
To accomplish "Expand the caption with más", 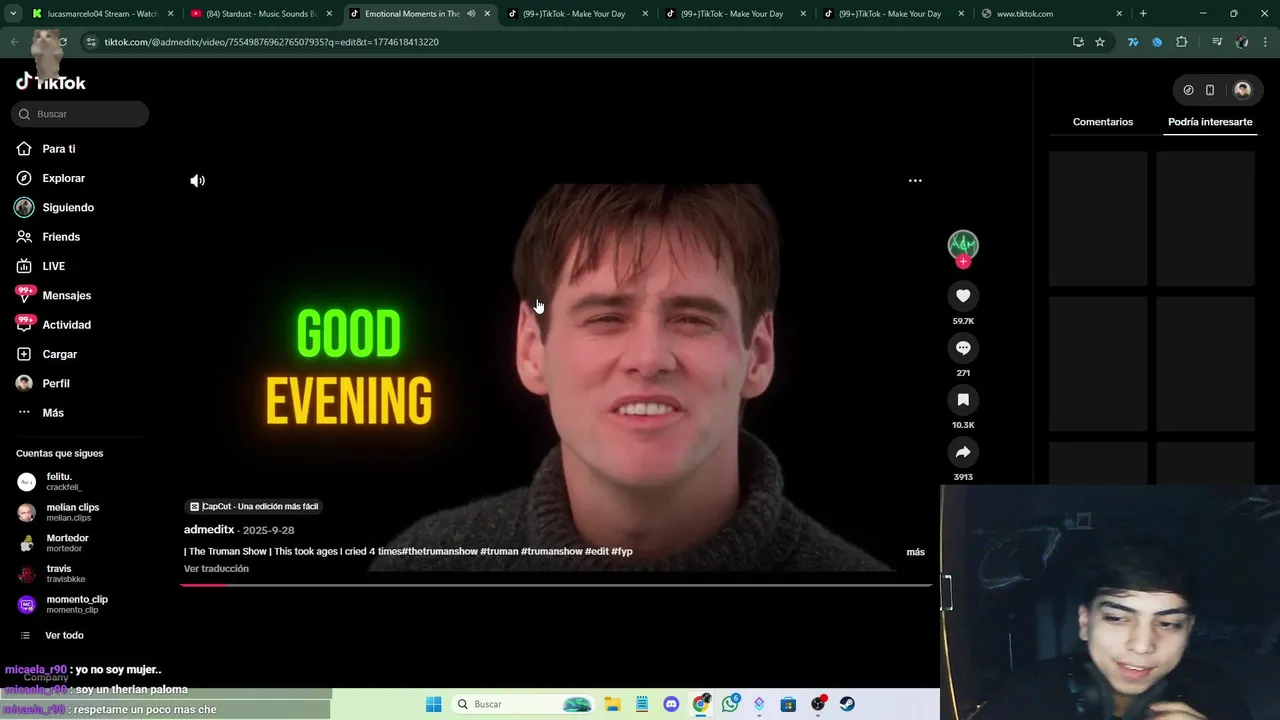I will coord(915,552).
